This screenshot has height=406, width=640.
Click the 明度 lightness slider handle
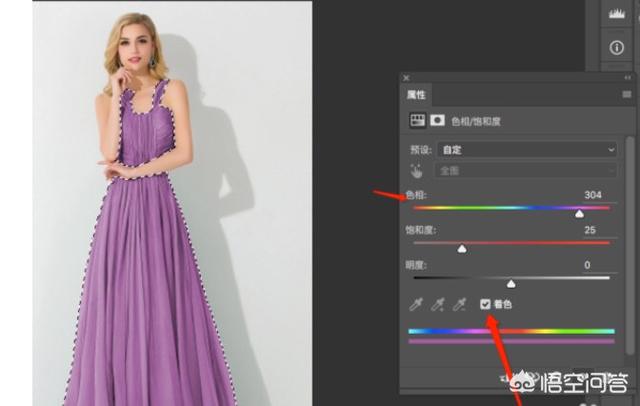click(511, 284)
